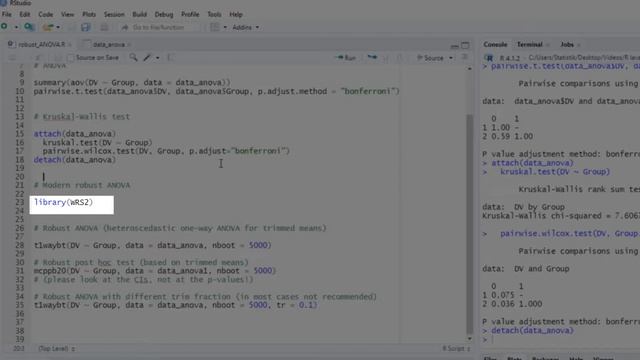
Task: Click the Print document icon
Action: pyautogui.click(x=104, y=27)
